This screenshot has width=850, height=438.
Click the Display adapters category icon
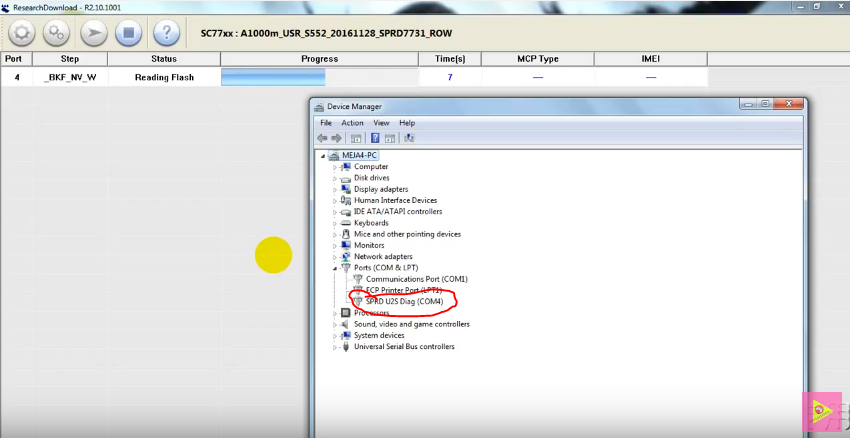pos(346,189)
